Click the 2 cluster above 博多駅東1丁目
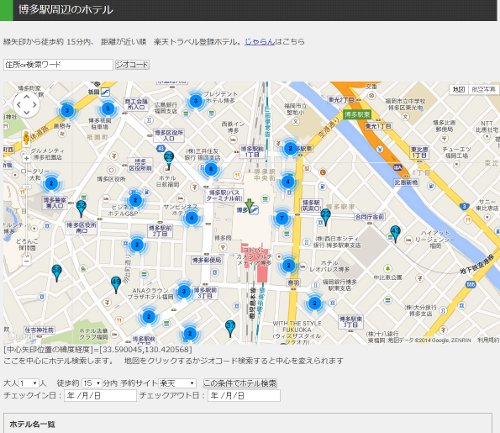This screenshot has height=433, width=500. (x=314, y=303)
